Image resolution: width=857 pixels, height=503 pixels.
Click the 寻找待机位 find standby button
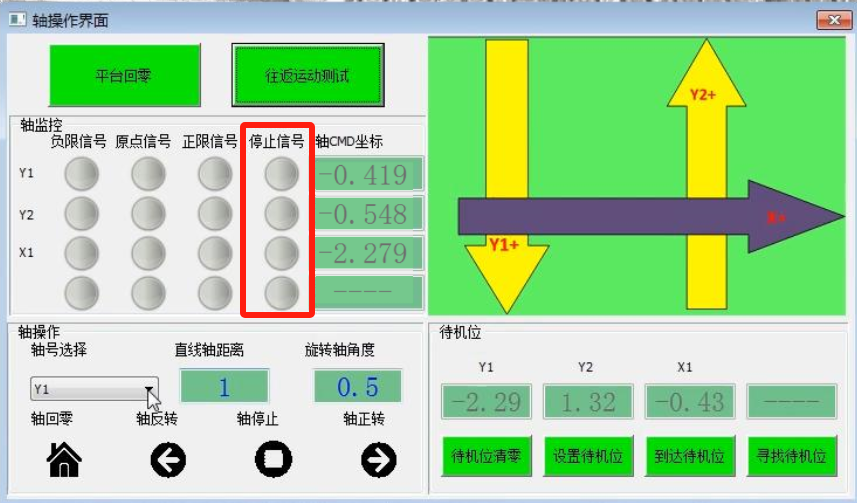coord(792,456)
